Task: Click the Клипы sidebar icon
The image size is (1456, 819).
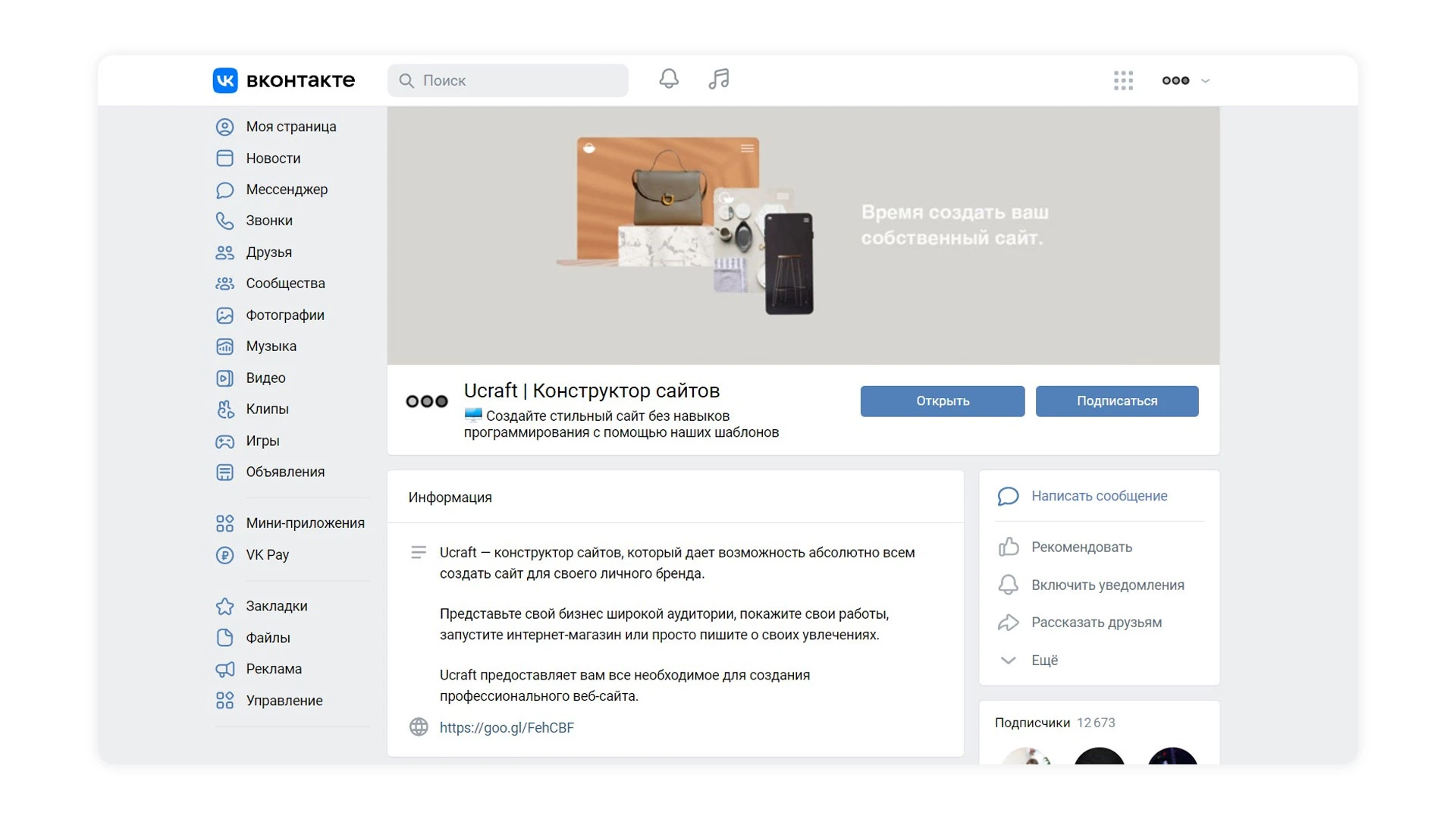Action: 224,409
